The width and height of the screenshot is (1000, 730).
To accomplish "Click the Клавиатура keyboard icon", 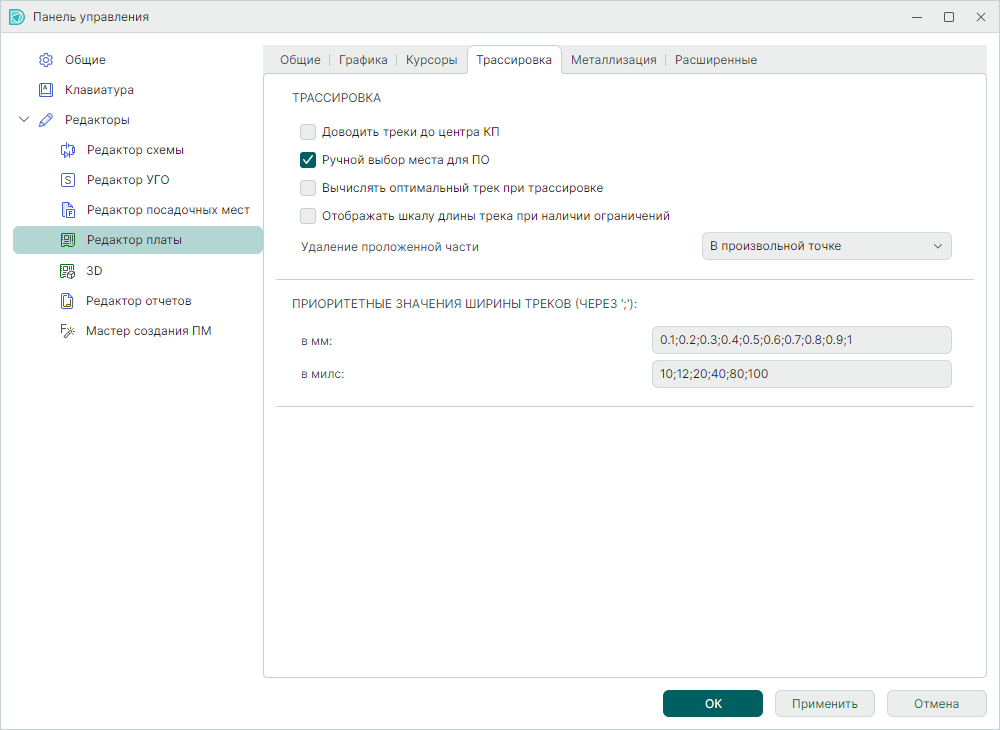I will tap(45, 90).
